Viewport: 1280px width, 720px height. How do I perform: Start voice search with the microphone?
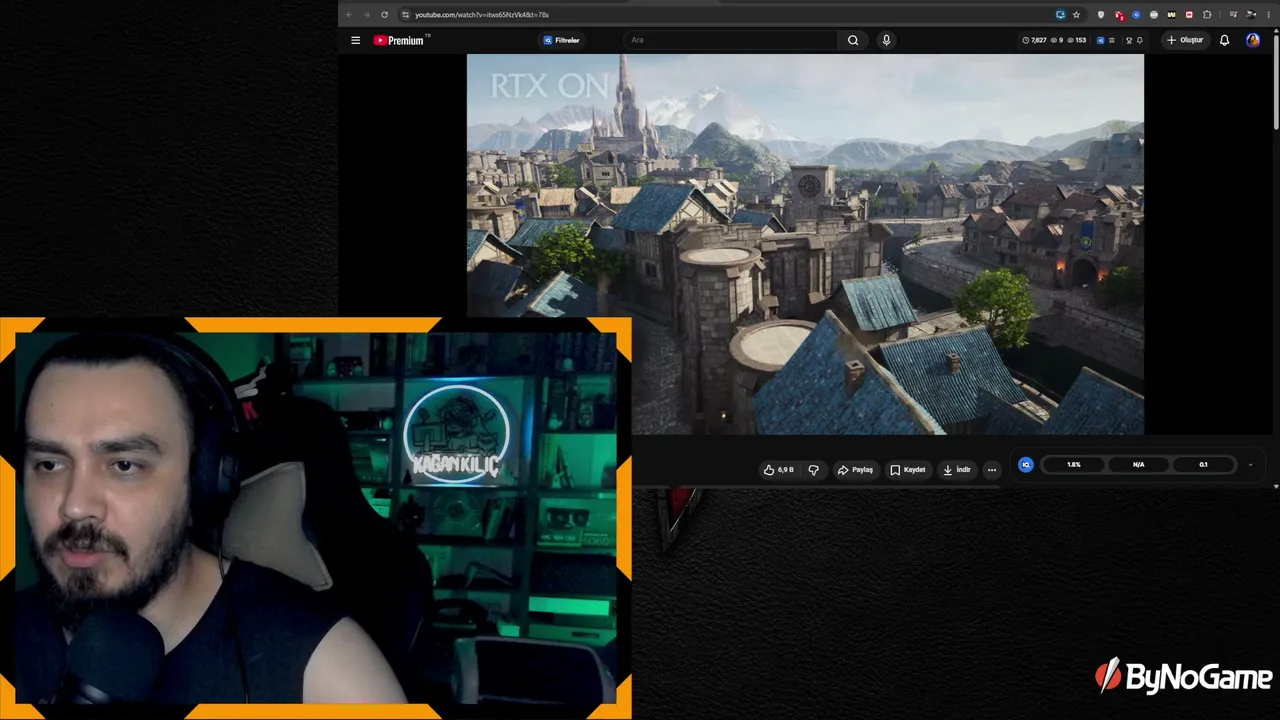click(x=886, y=40)
